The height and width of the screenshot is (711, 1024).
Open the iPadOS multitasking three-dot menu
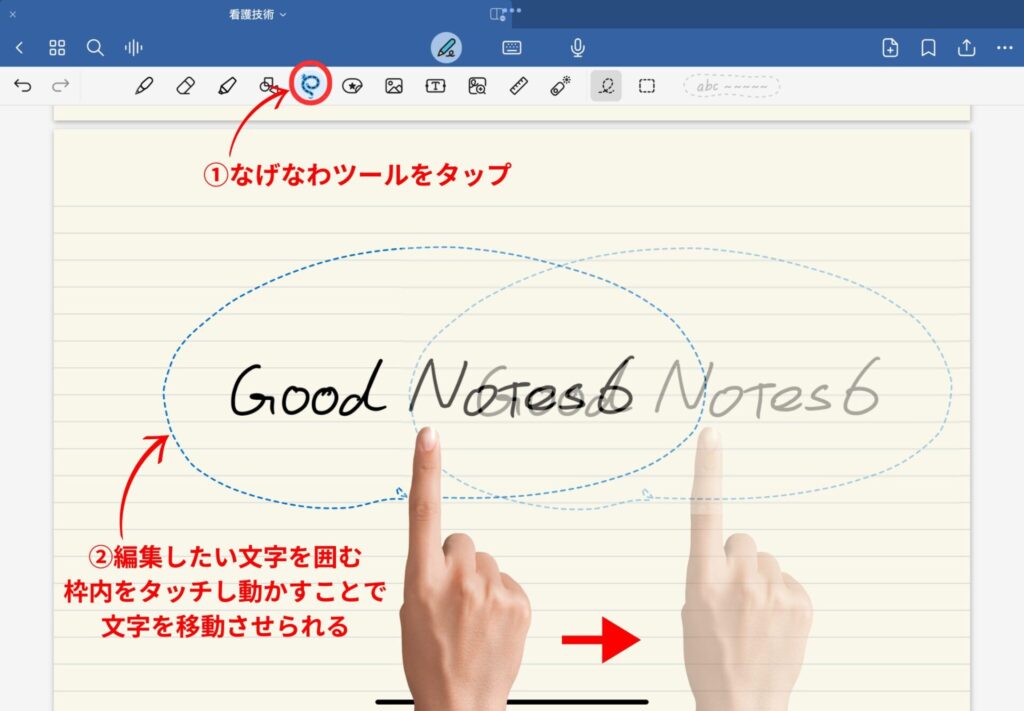coord(512,10)
